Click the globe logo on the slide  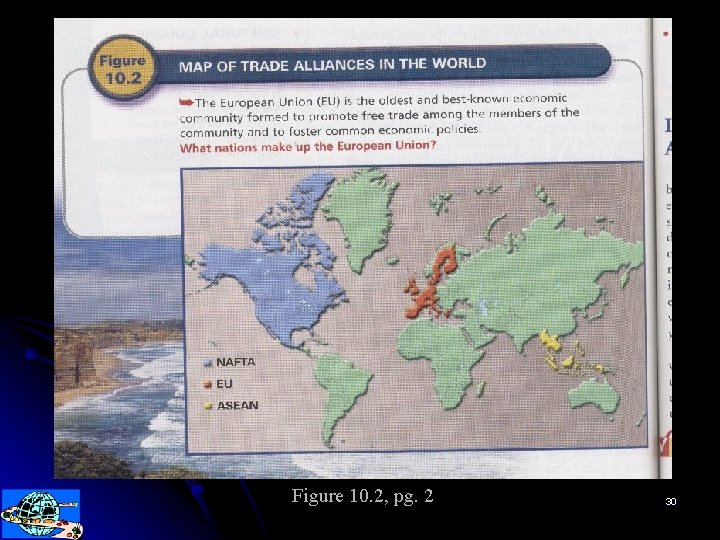(x=41, y=514)
